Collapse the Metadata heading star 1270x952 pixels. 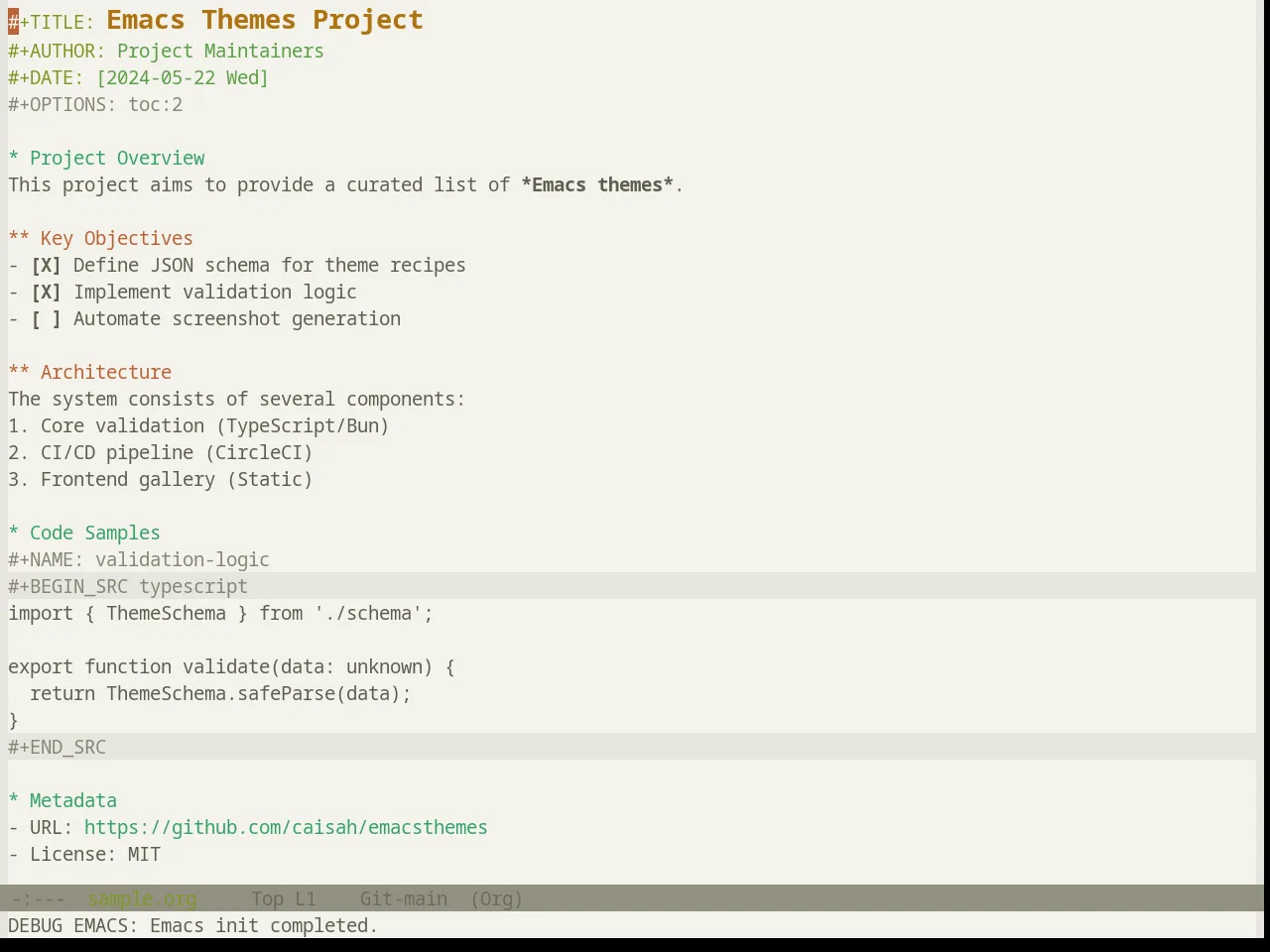click(x=14, y=801)
